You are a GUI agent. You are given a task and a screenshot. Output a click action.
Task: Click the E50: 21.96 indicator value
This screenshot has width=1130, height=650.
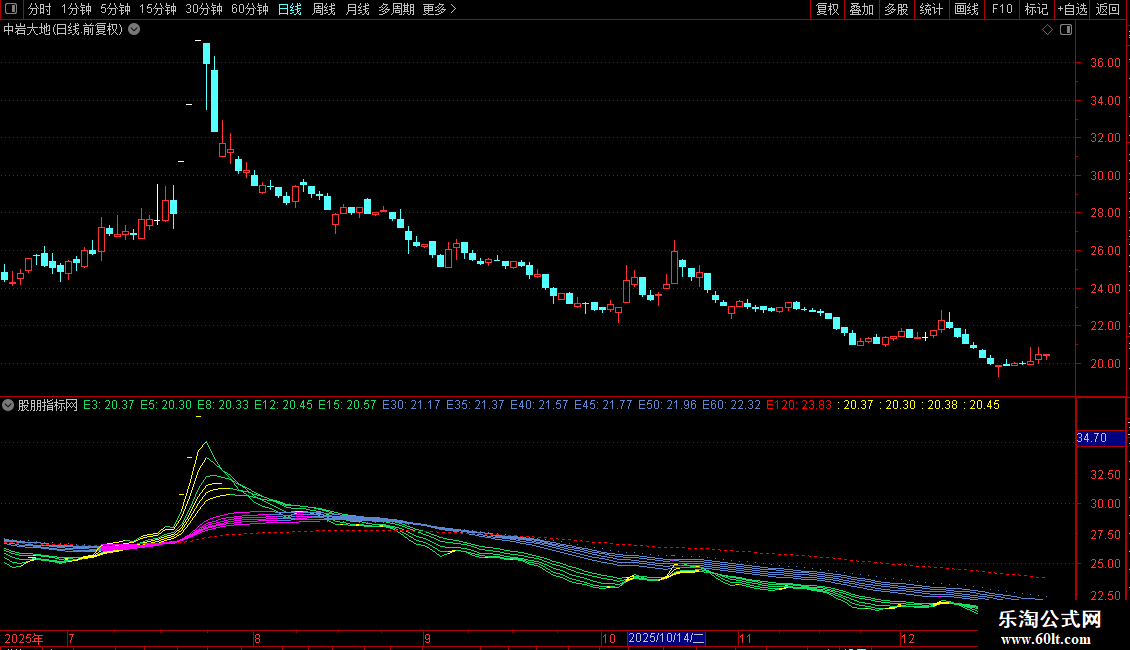pos(667,405)
